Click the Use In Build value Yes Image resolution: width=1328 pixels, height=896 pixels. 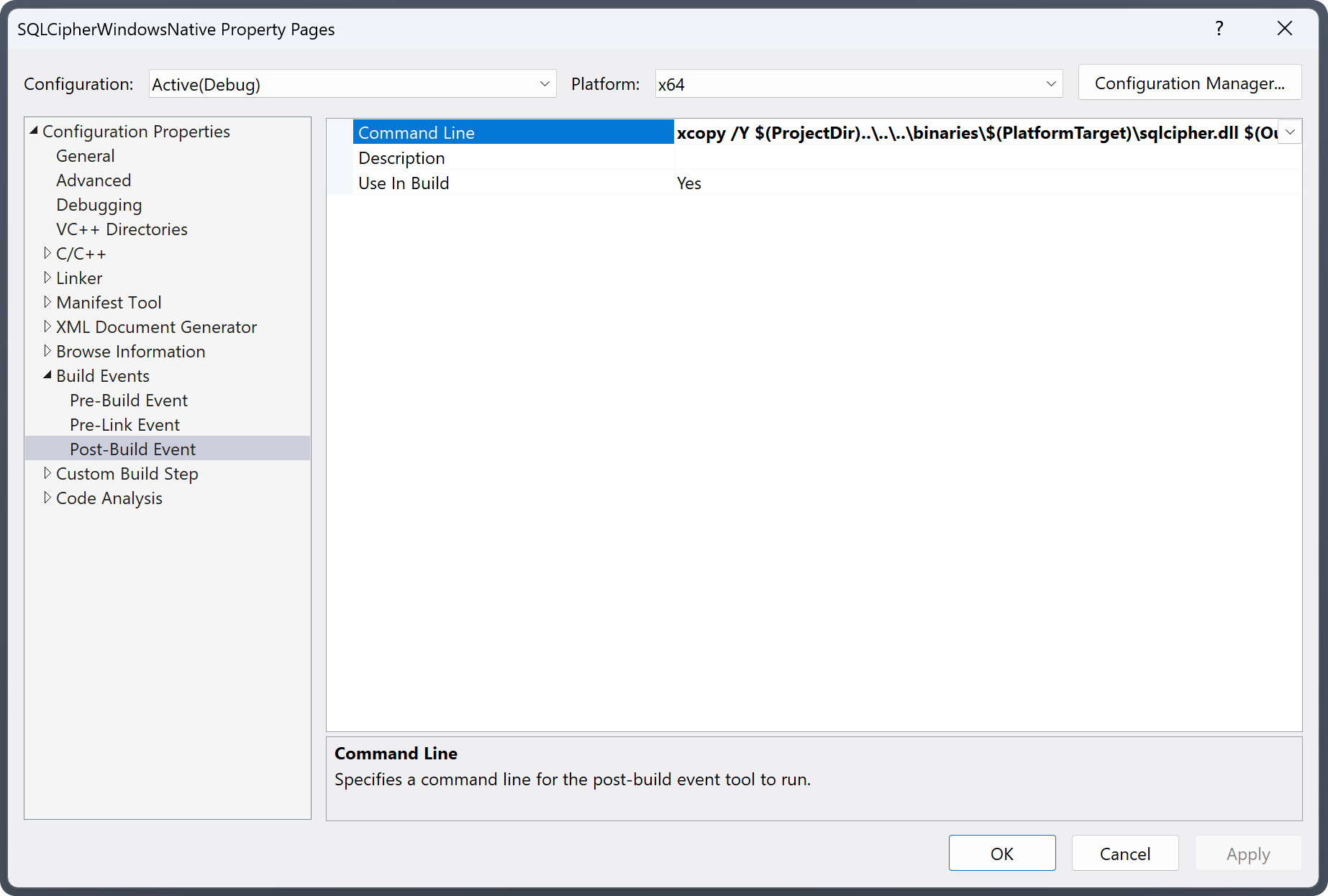(x=988, y=183)
